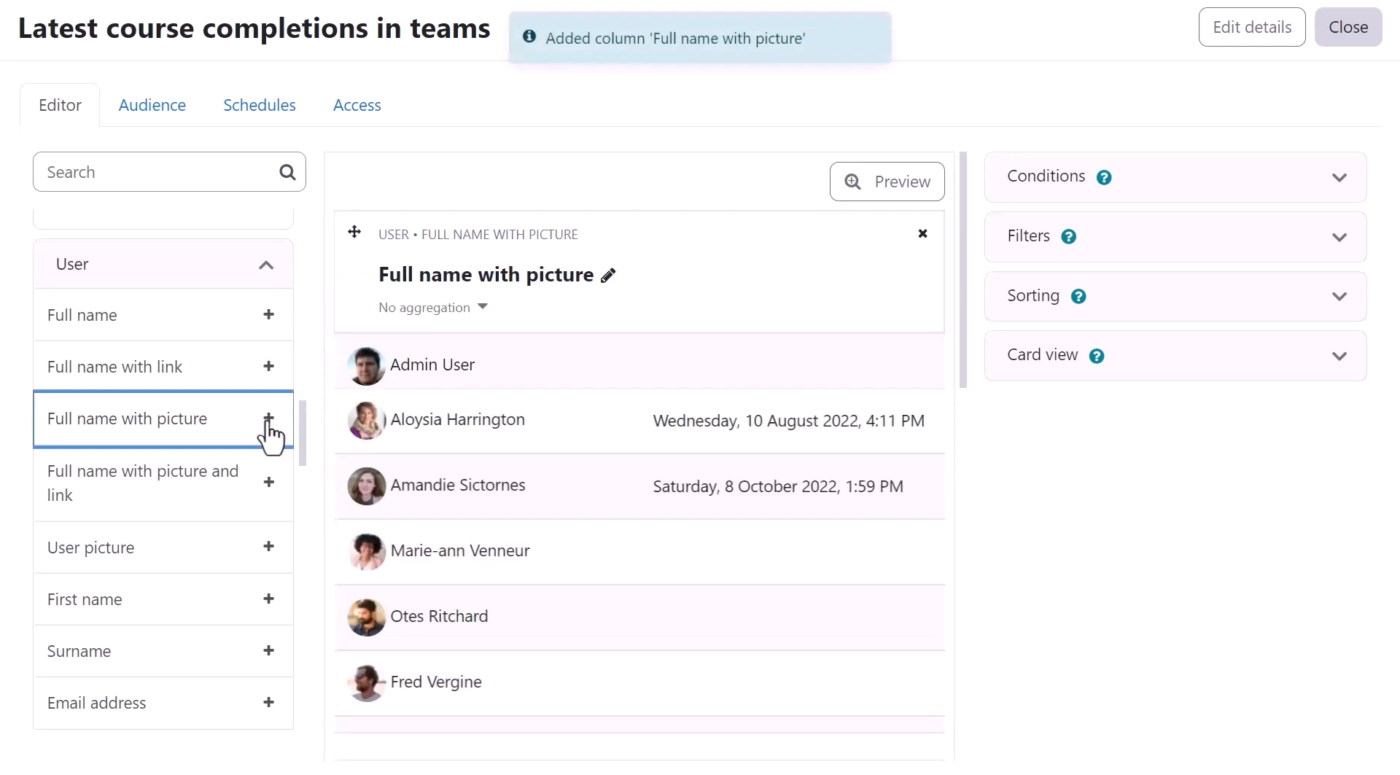The height and width of the screenshot is (775, 1400).
Task: Switch to the Audience tab
Action: point(152,104)
